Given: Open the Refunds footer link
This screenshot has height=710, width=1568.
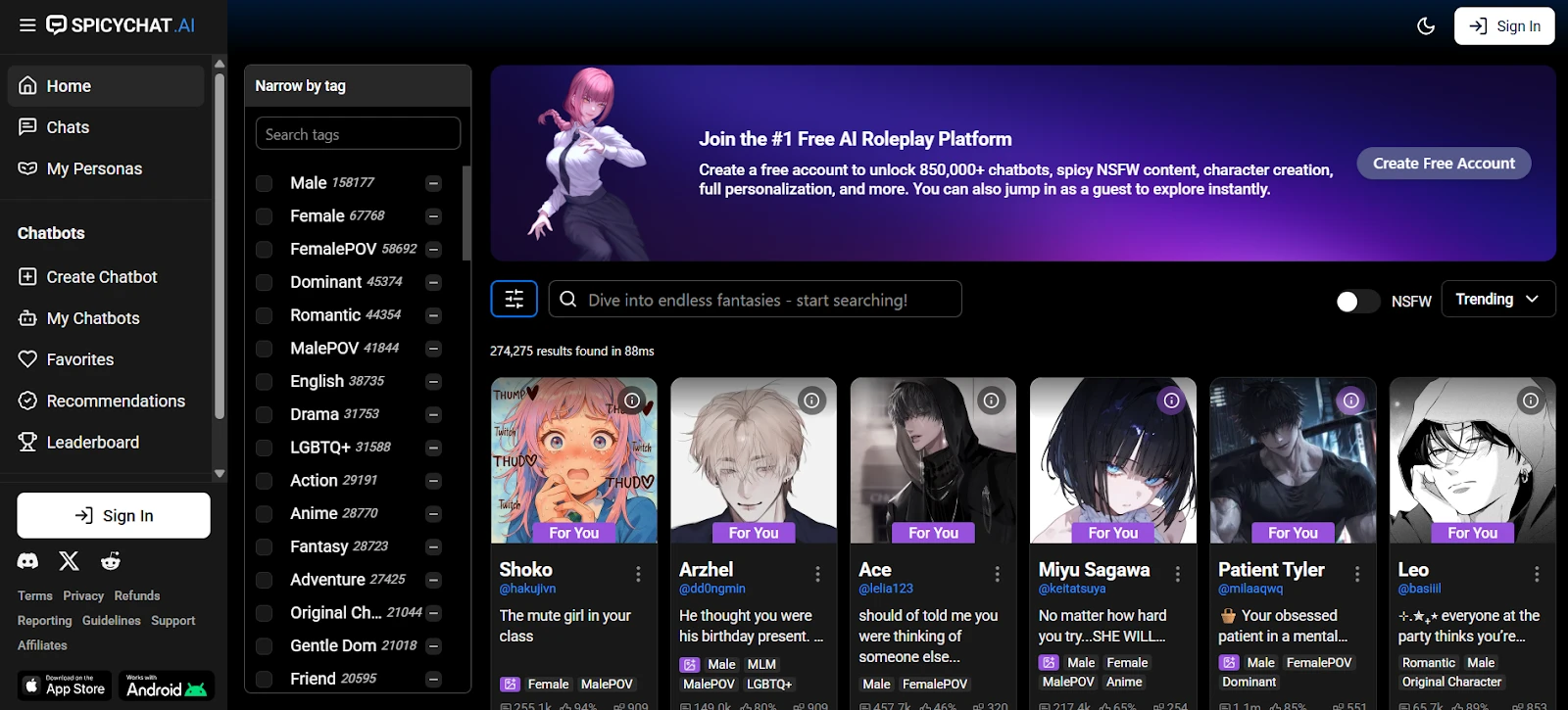Looking at the screenshot, I should tap(137, 595).
